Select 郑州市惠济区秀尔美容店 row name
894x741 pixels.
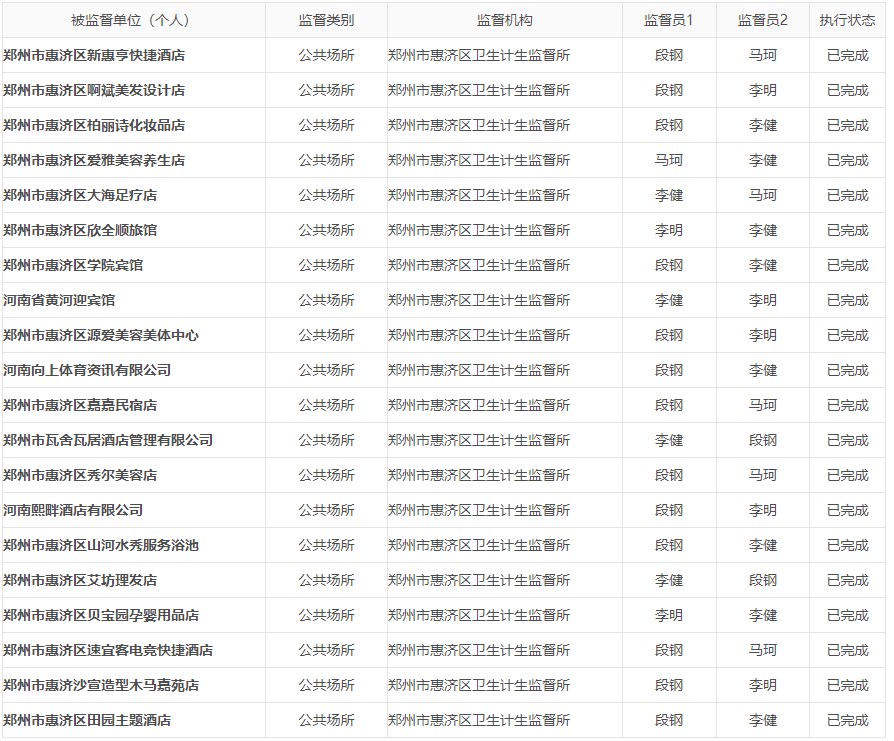click(x=80, y=475)
